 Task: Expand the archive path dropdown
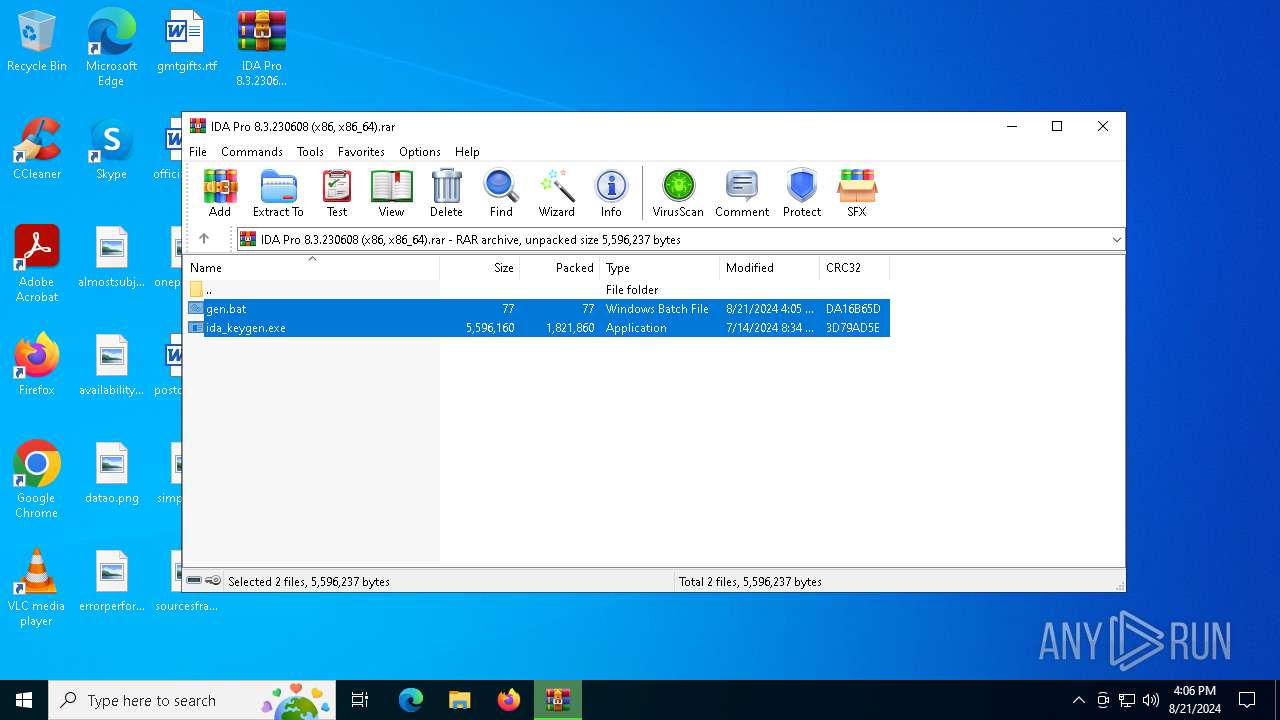pyautogui.click(x=1116, y=240)
